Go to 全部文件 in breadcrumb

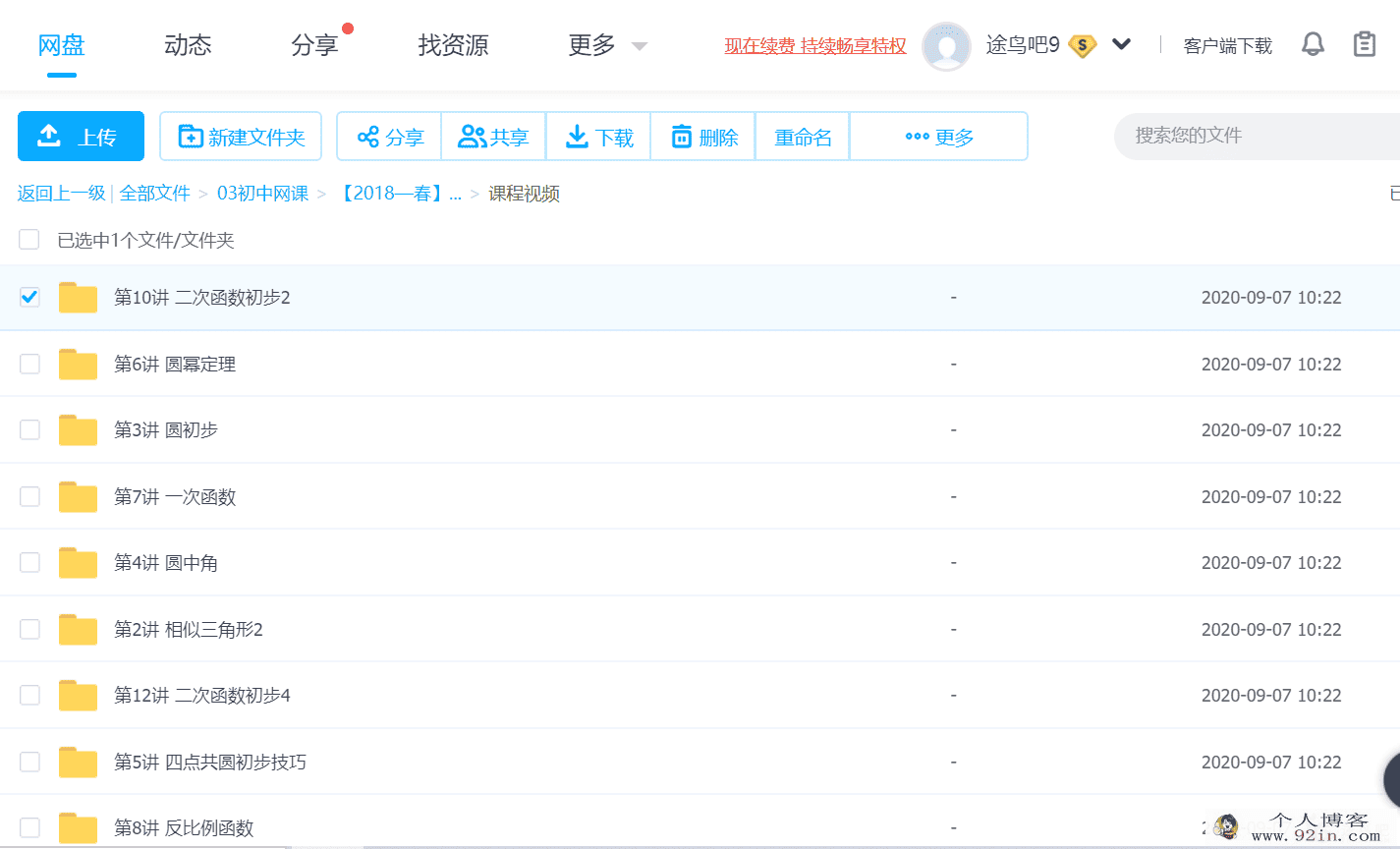[155, 194]
